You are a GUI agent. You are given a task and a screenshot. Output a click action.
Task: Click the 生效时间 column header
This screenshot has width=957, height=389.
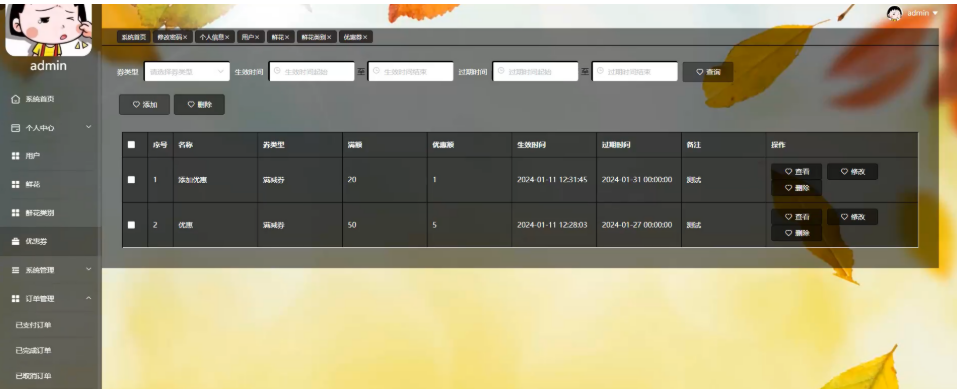coord(531,145)
